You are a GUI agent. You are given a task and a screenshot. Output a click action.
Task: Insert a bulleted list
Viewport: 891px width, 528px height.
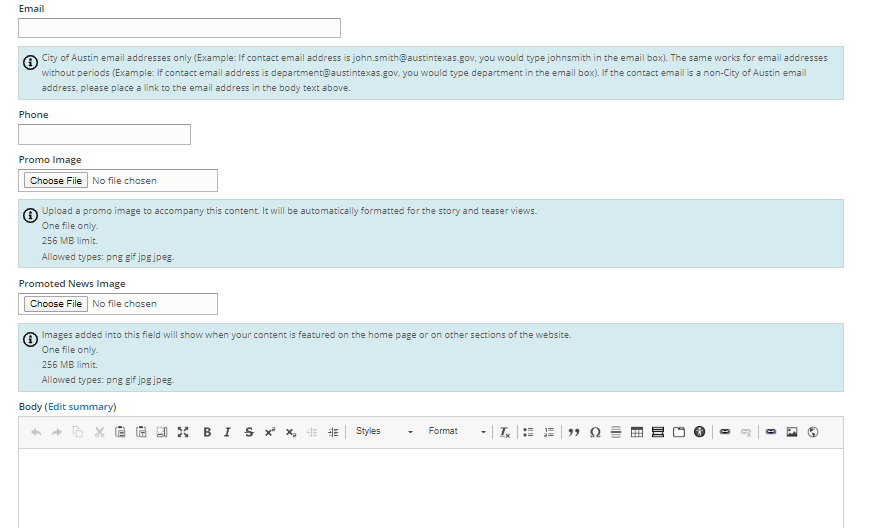point(528,433)
